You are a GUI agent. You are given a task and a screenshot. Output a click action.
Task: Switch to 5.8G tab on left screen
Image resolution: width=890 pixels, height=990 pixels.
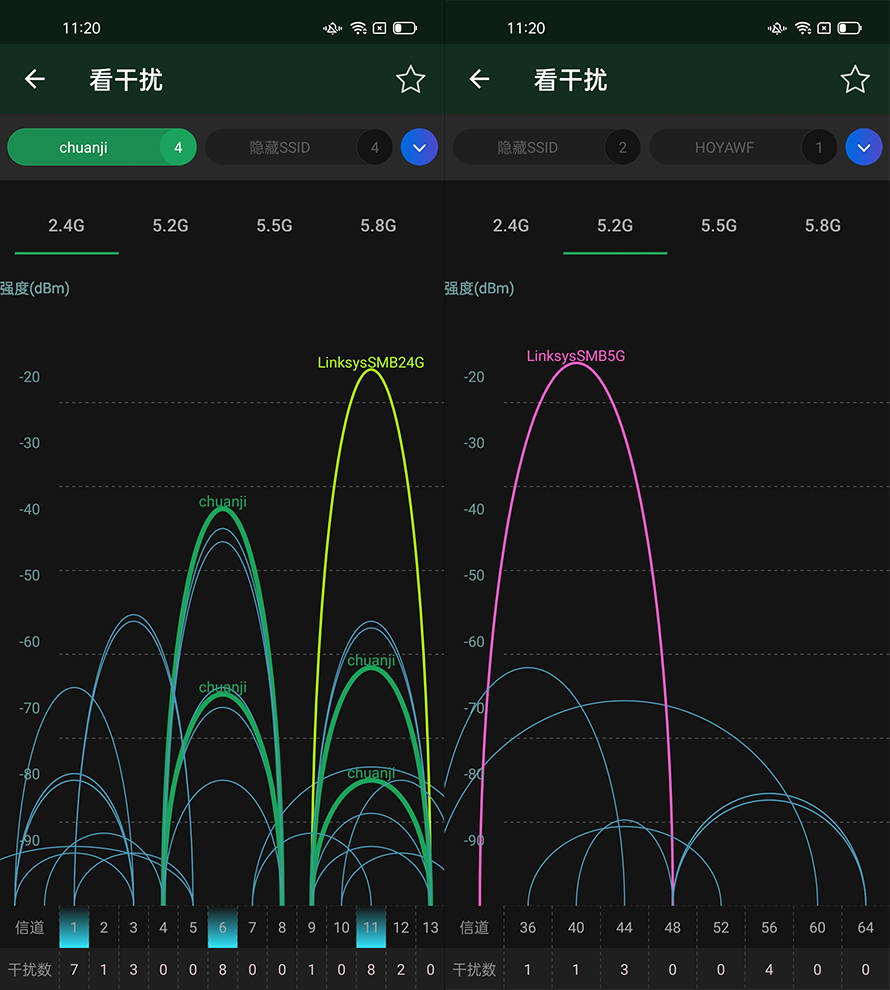tap(378, 226)
